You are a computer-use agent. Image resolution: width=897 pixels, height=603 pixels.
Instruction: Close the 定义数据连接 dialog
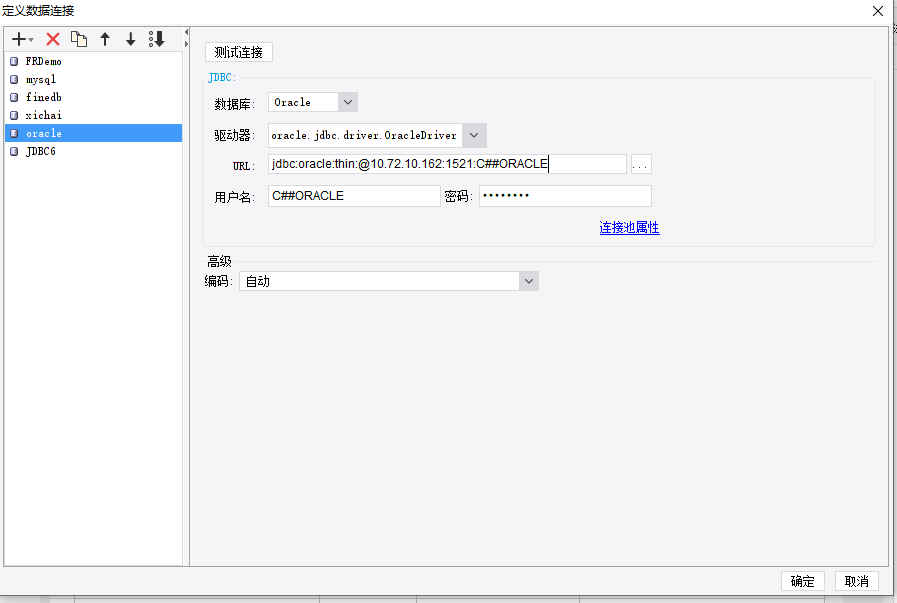pyautogui.click(x=878, y=11)
